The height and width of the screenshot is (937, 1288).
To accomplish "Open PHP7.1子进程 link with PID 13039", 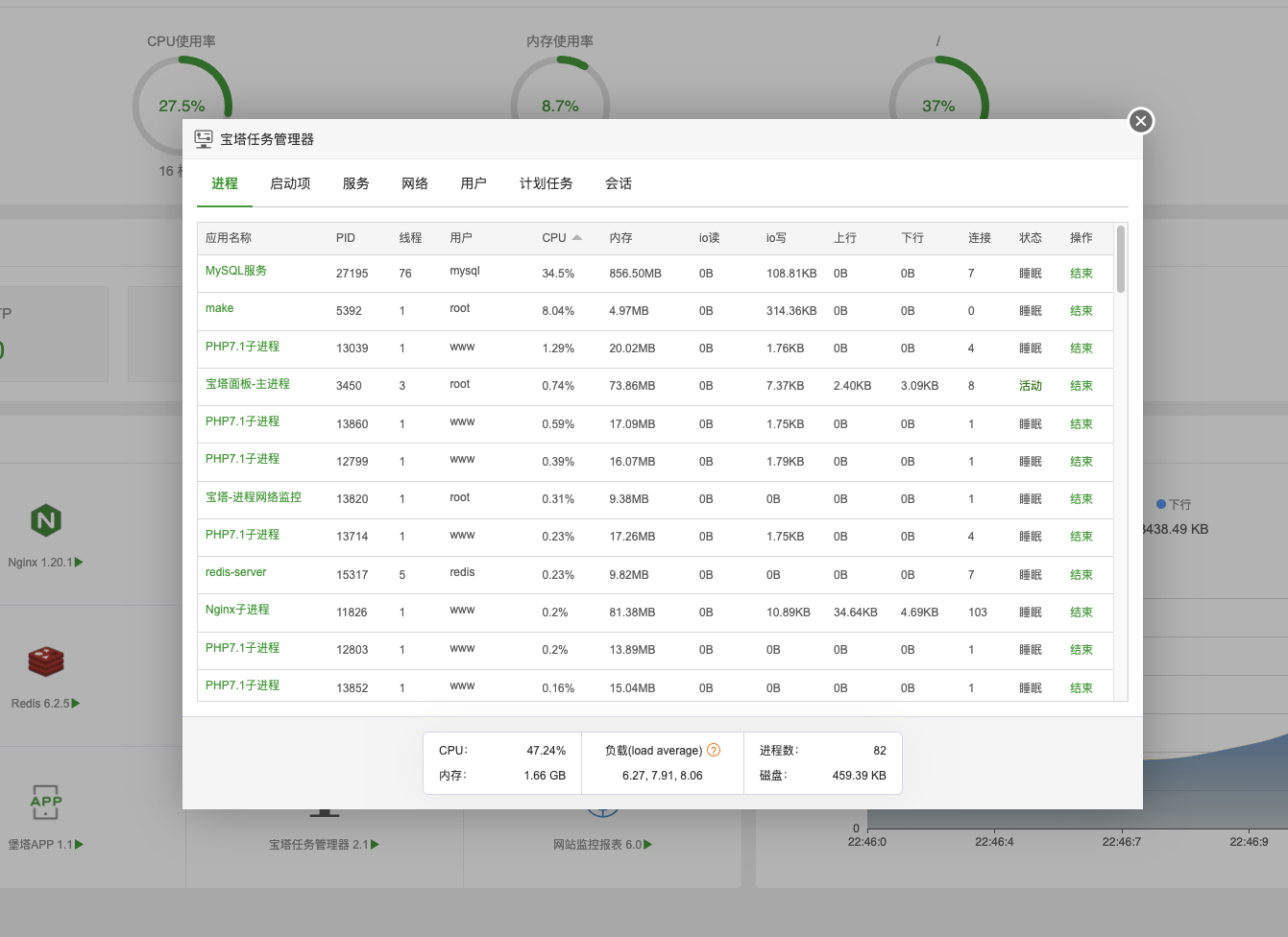I will pos(242,347).
